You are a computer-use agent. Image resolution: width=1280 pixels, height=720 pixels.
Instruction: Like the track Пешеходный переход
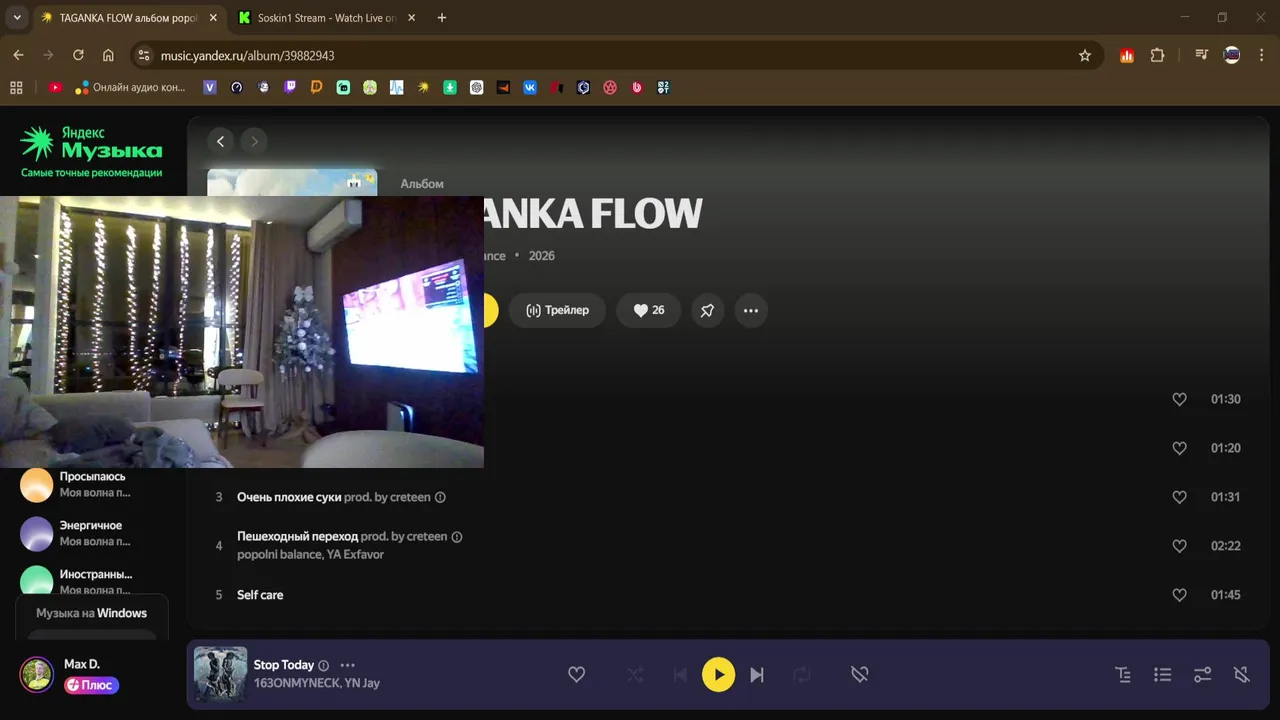click(x=1179, y=546)
